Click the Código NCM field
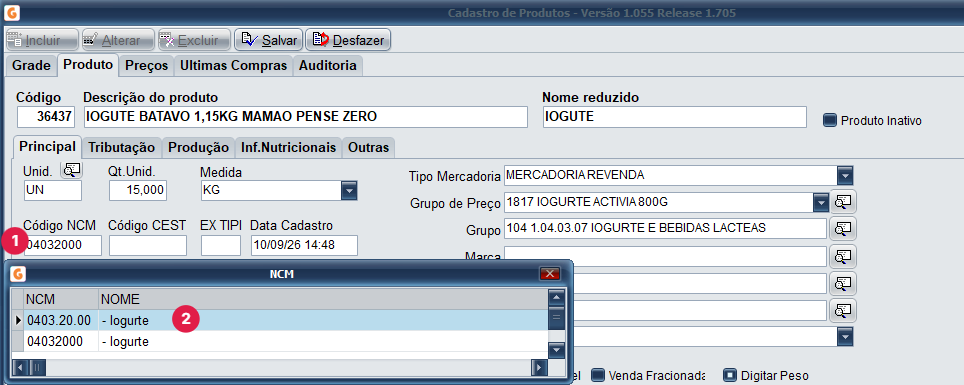This screenshot has width=964, height=385. [63, 245]
